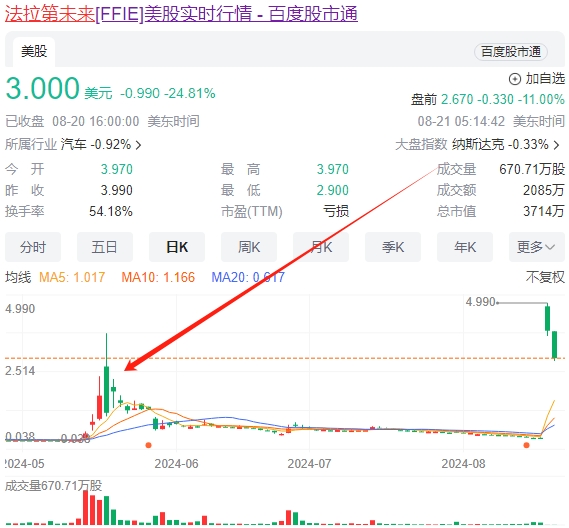
Task: Click the MA10: 1.166 indicator label
Action: point(158,278)
